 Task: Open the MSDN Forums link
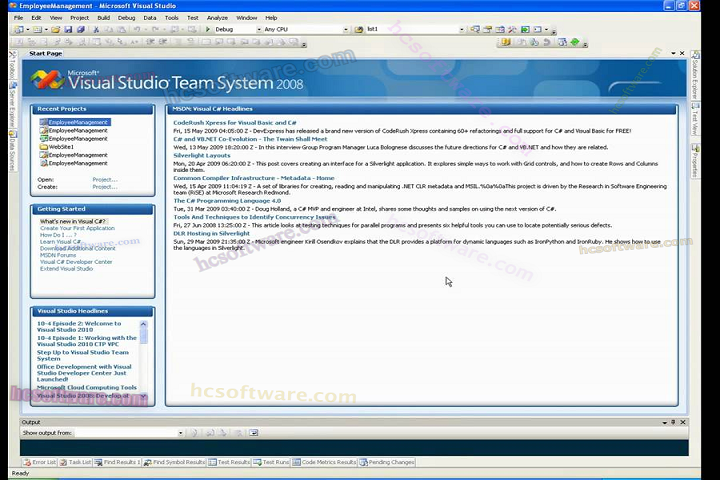58,255
